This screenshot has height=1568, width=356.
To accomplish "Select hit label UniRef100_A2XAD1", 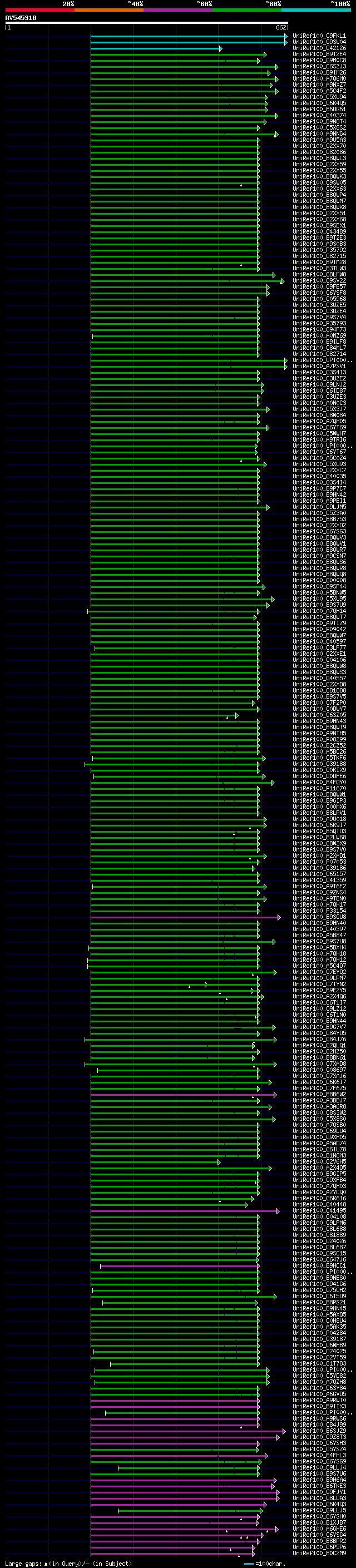I will [x=319, y=856].
